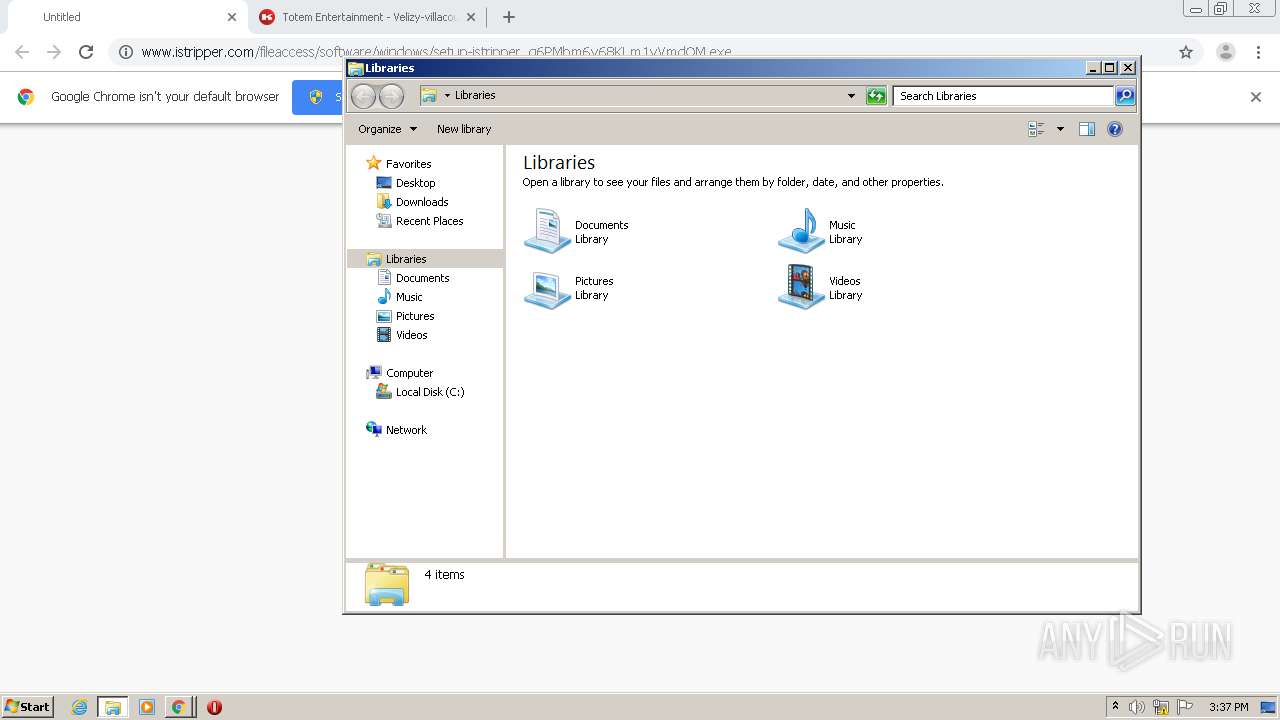Screen dimensions: 1280x720
Task: Click the Explorer forward arrow button
Action: point(391,96)
